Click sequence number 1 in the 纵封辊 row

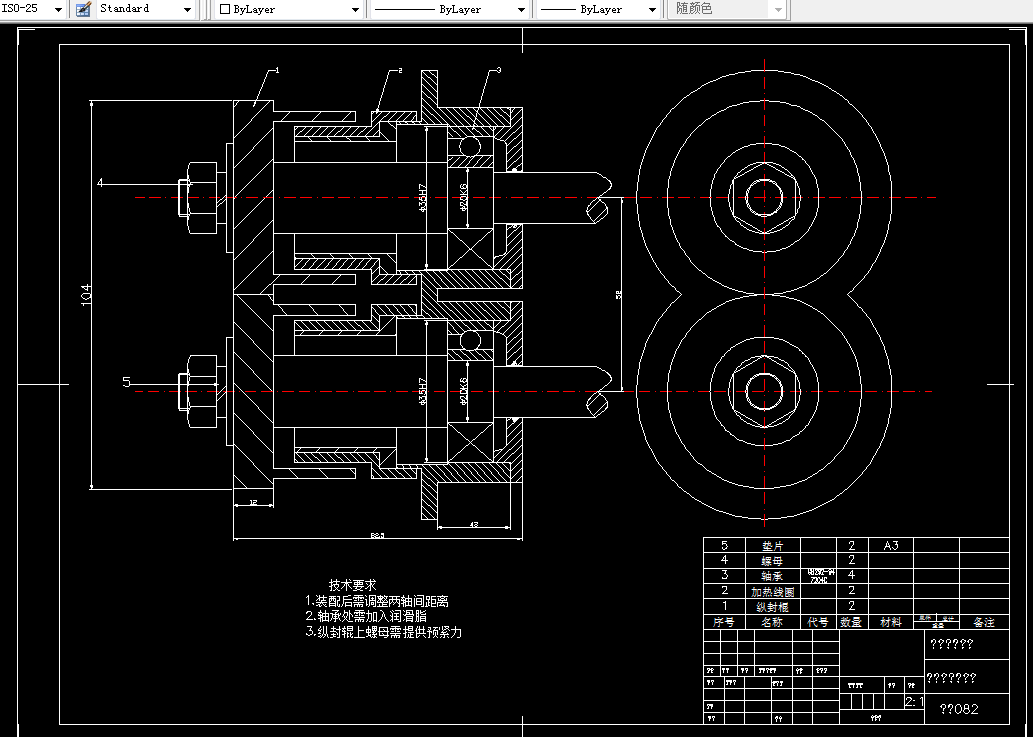coord(725,606)
